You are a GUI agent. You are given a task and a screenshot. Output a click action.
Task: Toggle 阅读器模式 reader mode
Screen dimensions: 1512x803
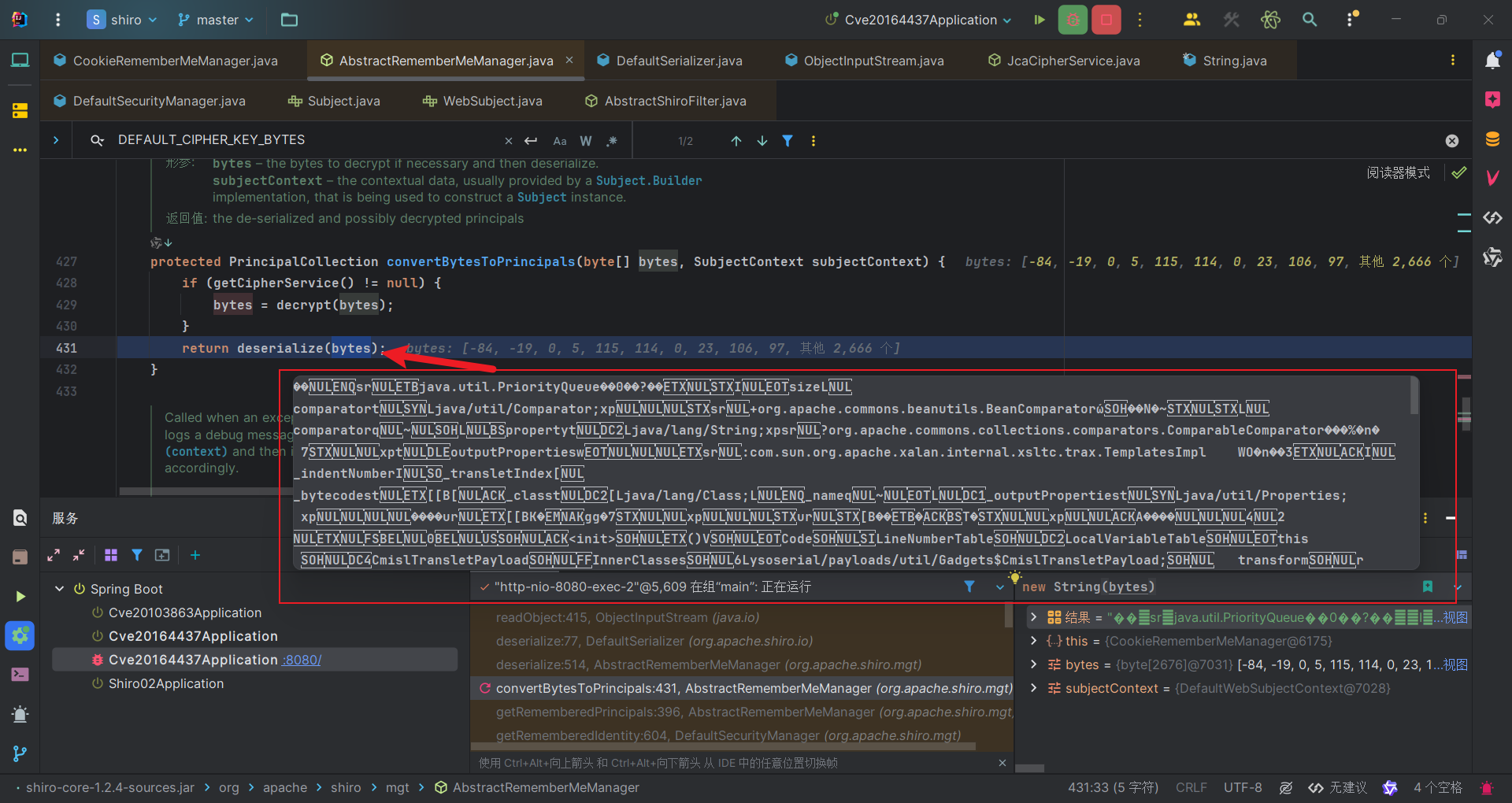click(1398, 172)
